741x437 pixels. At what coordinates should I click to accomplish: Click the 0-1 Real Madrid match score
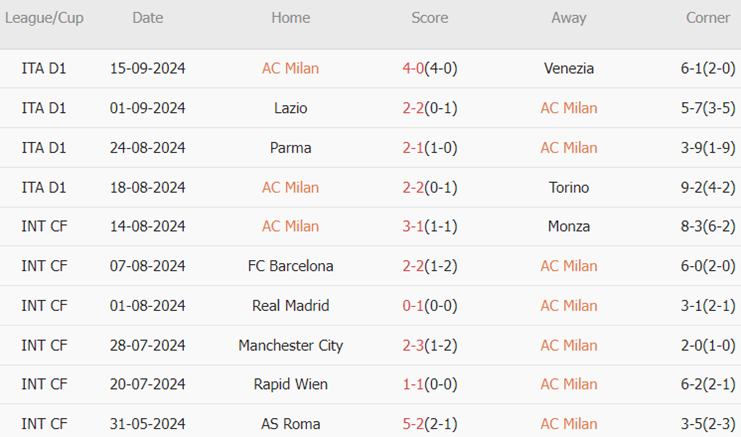click(x=412, y=306)
